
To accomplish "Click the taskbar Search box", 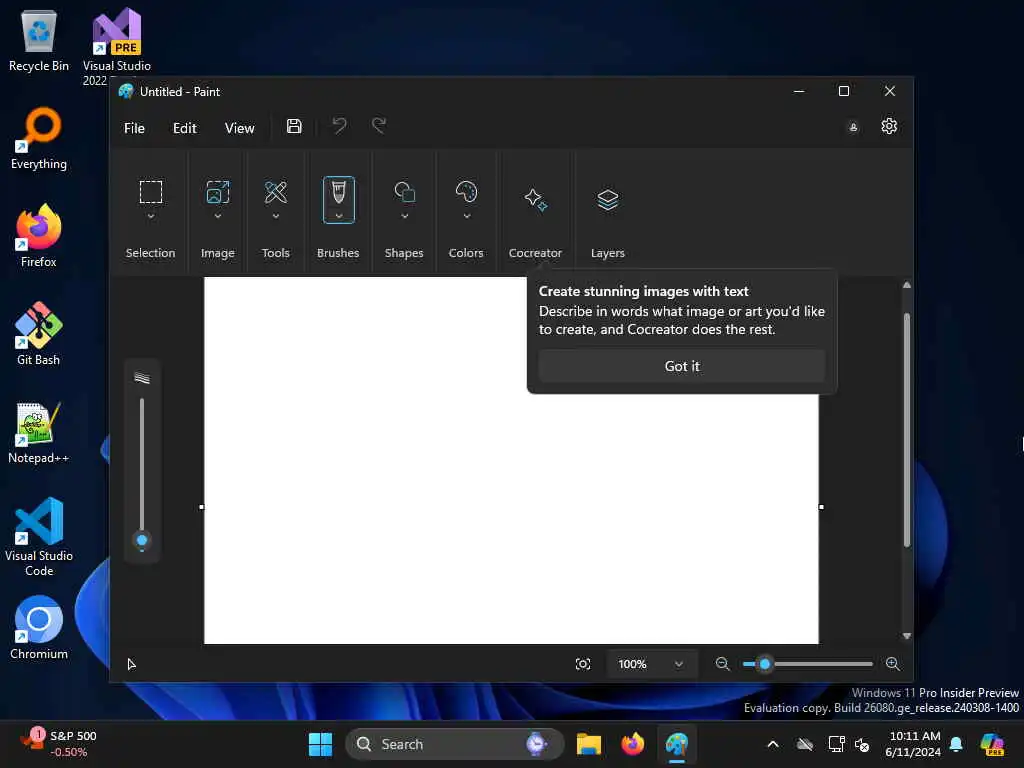I will (455, 744).
